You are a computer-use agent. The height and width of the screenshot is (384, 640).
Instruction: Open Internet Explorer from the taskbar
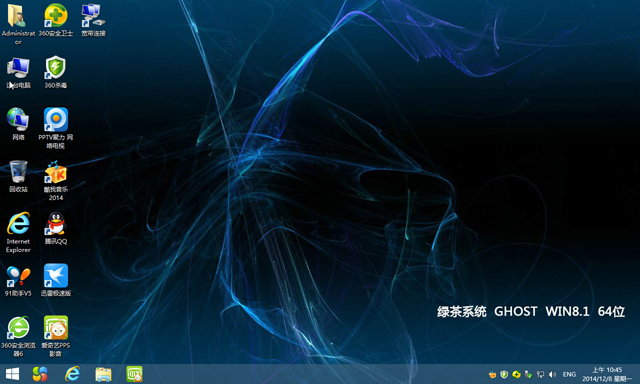[72, 374]
